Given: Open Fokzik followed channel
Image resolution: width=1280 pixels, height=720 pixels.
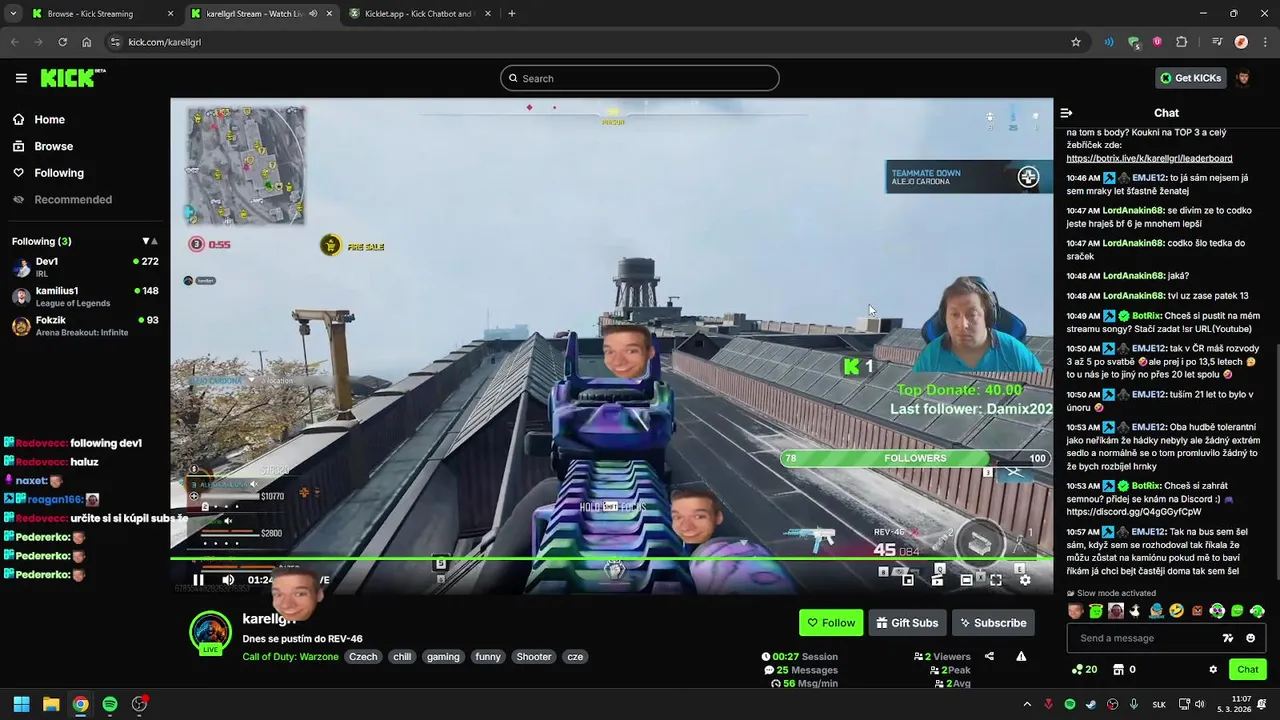Looking at the screenshot, I should [85, 326].
